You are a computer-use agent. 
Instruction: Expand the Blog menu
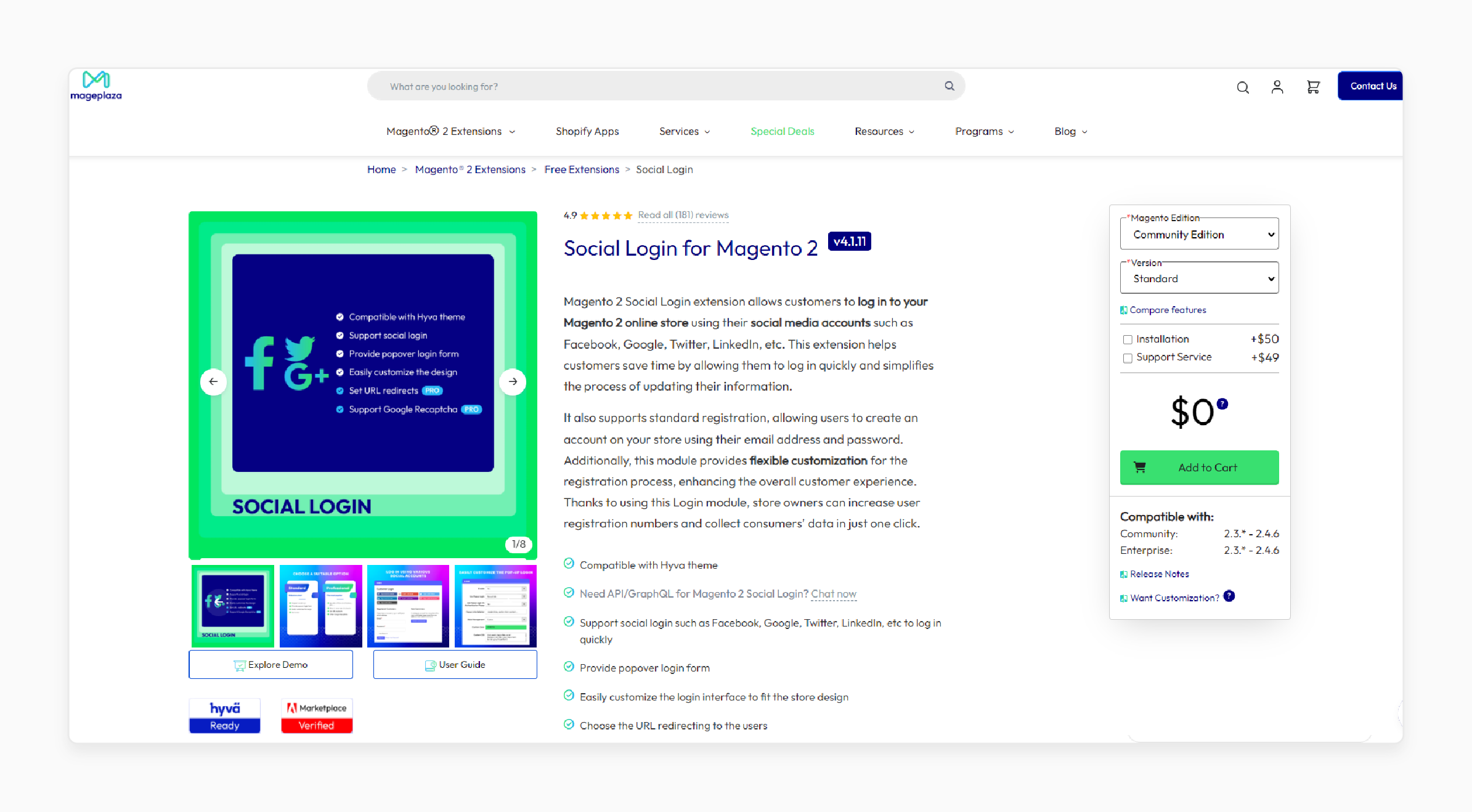click(1071, 131)
